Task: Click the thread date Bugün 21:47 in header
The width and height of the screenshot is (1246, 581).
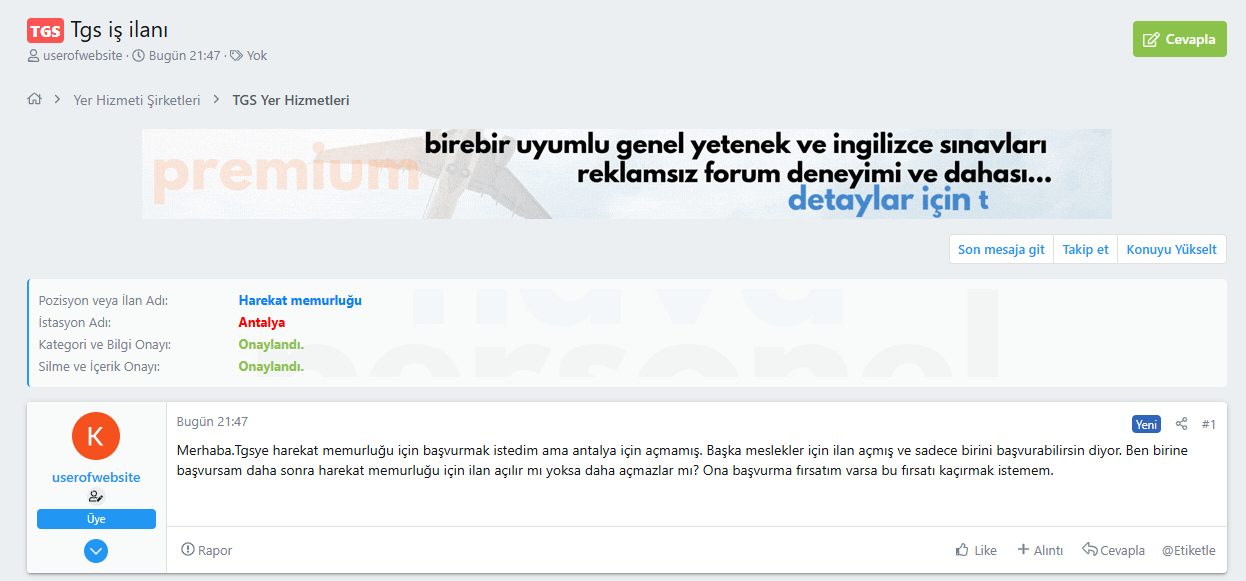Action: [184, 56]
